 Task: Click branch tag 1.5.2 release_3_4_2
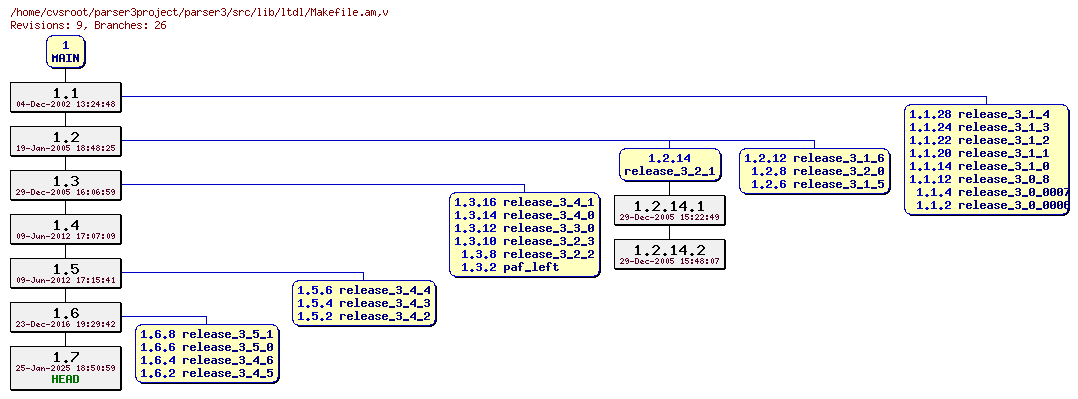(x=364, y=316)
